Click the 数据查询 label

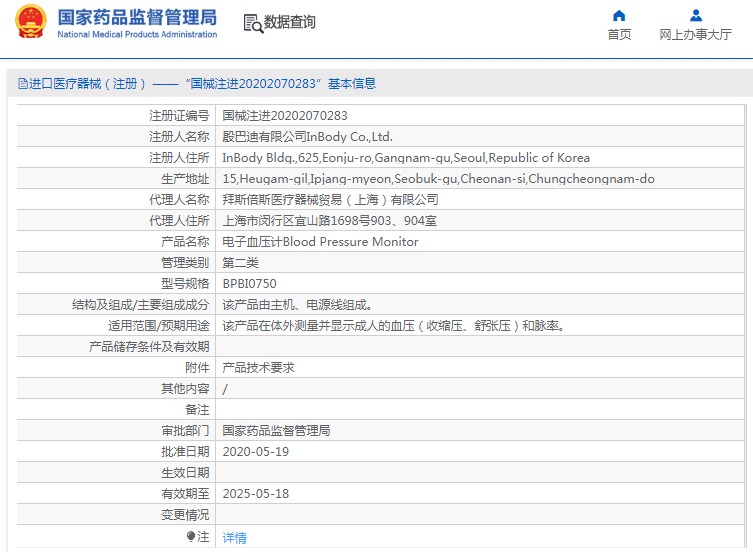coord(290,22)
